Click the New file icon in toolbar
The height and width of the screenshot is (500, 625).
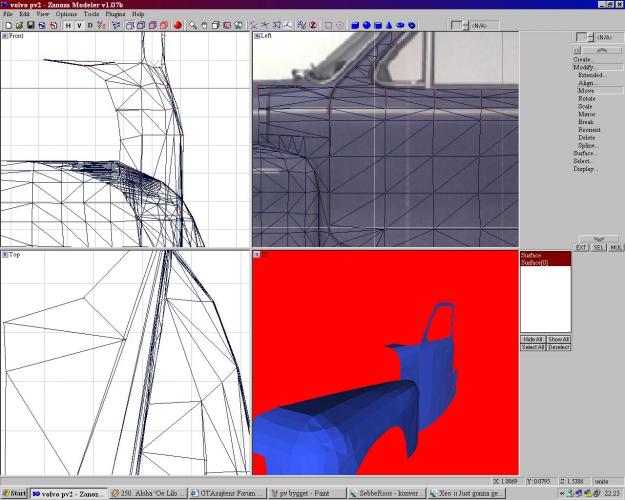(7, 25)
